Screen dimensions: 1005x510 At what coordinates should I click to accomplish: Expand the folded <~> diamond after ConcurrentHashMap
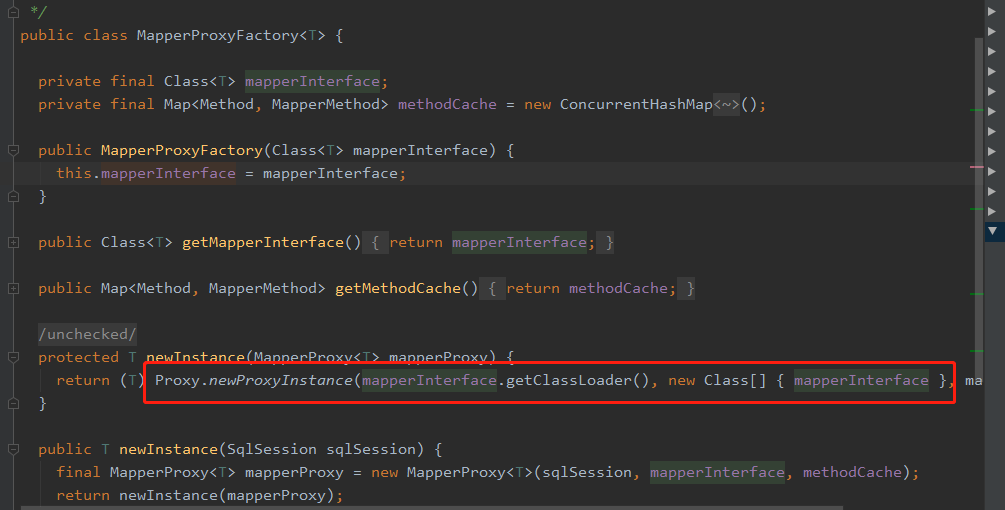(727, 104)
